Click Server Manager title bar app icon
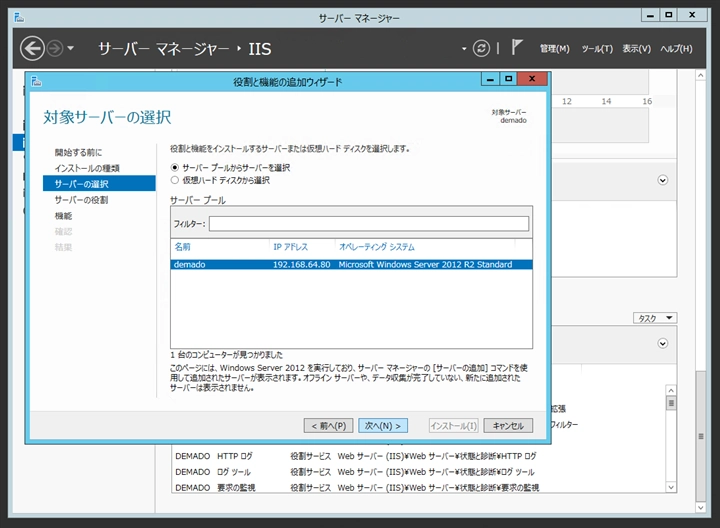 tap(19, 18)
